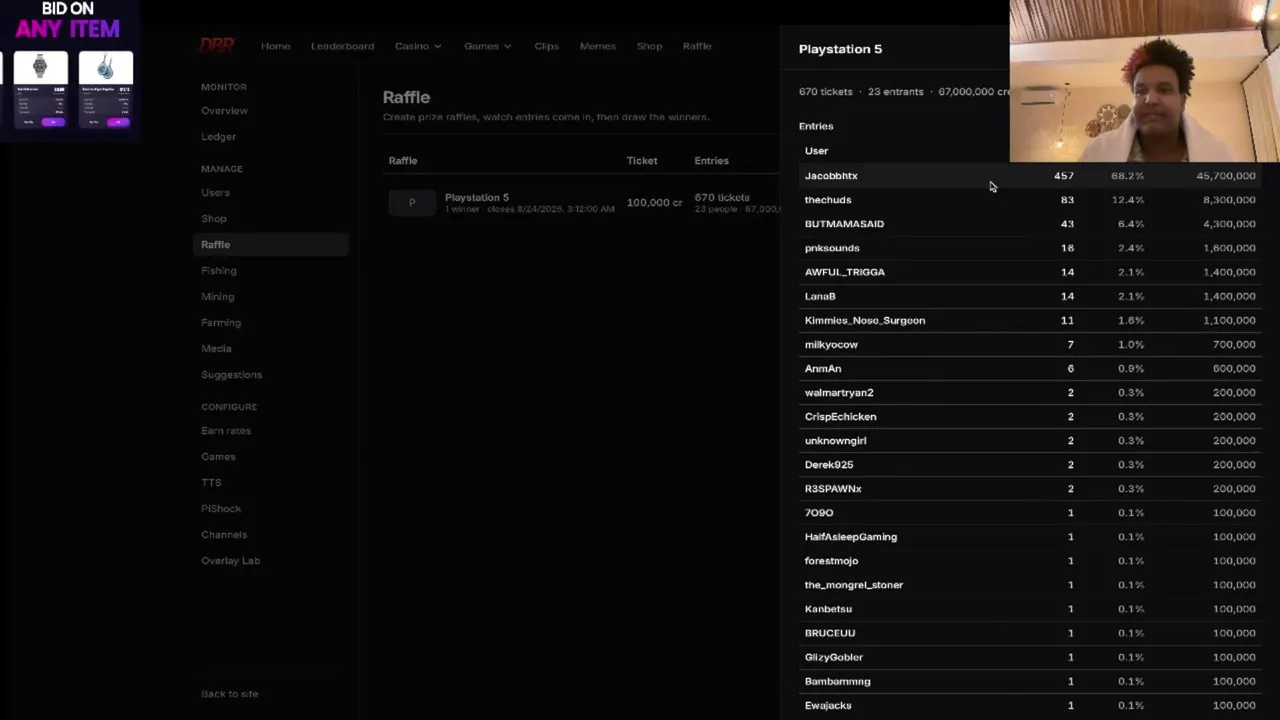Click the User column header in Entries
This screenshot has height=720, width=1280.
click(816, 151)
